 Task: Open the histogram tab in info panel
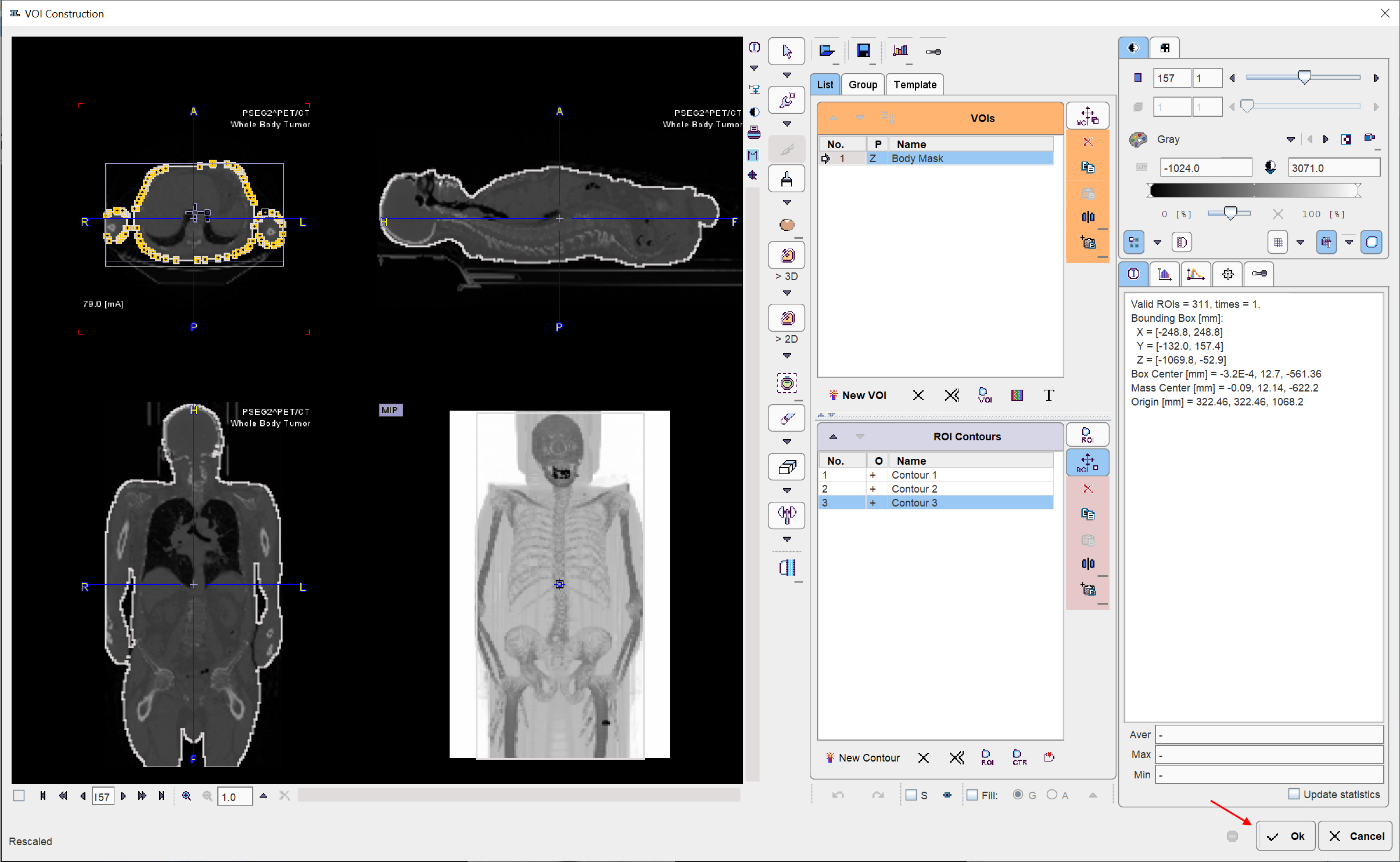(x=1164, y=274)
